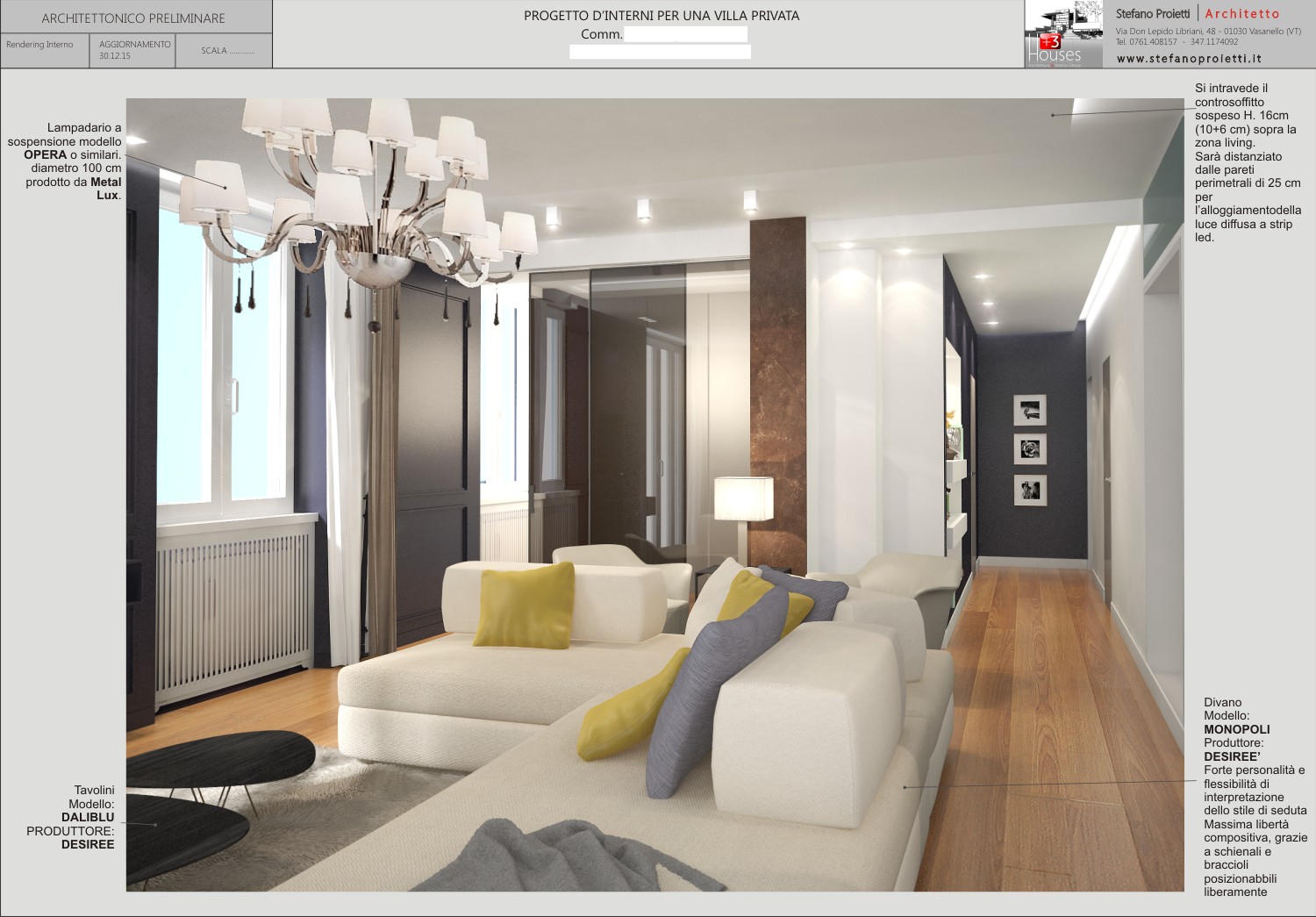
Task: Click the controsoffitto sospeso annotation note
Action: 1248,162
